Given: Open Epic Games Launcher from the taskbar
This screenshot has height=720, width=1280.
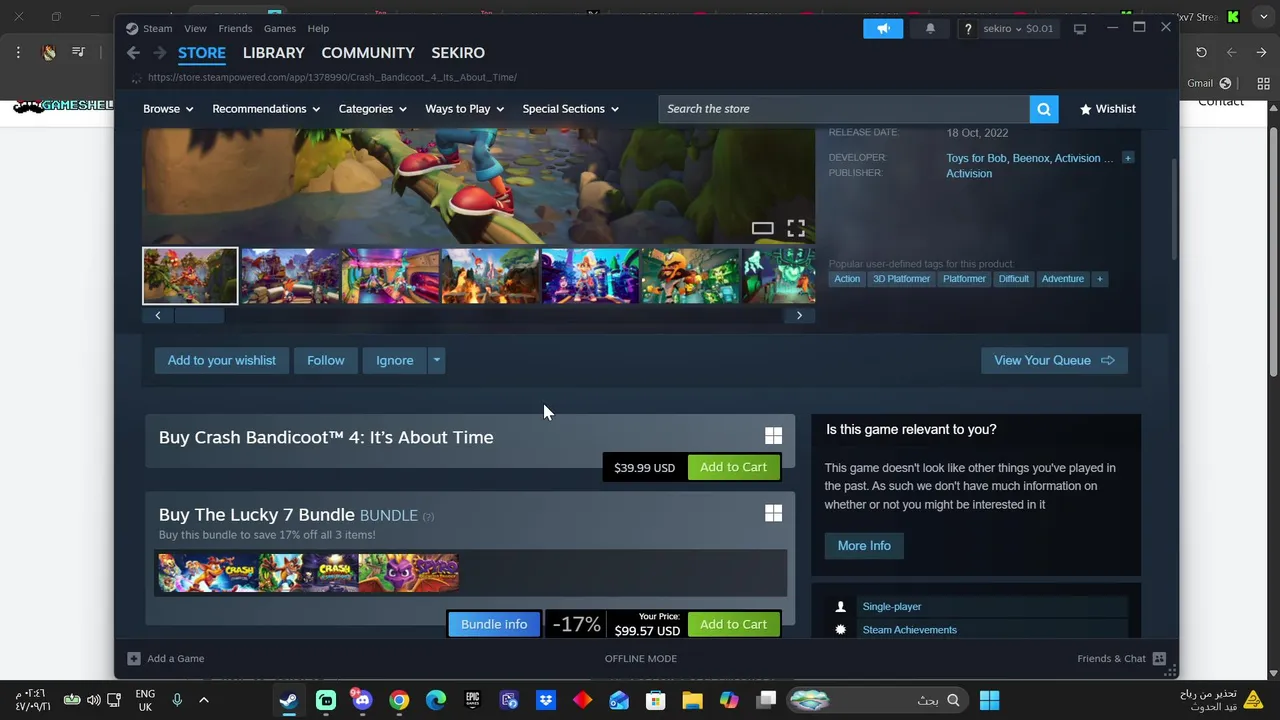Looking at the screenshot, I should [472, 700].
